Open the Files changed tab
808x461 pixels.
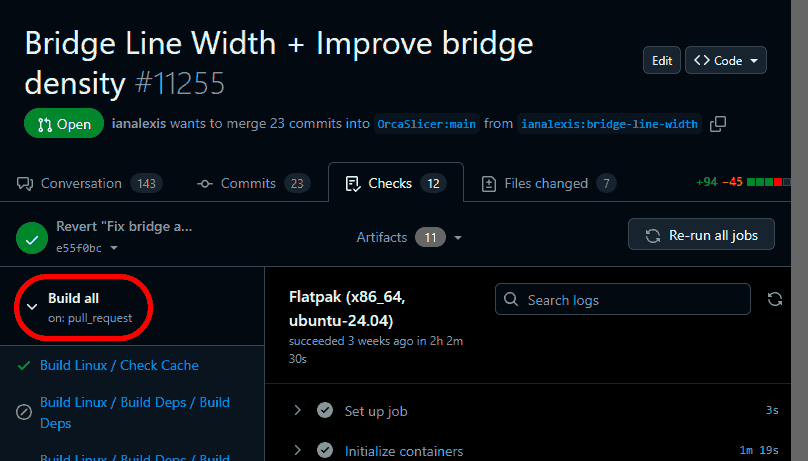coord(548,183)
